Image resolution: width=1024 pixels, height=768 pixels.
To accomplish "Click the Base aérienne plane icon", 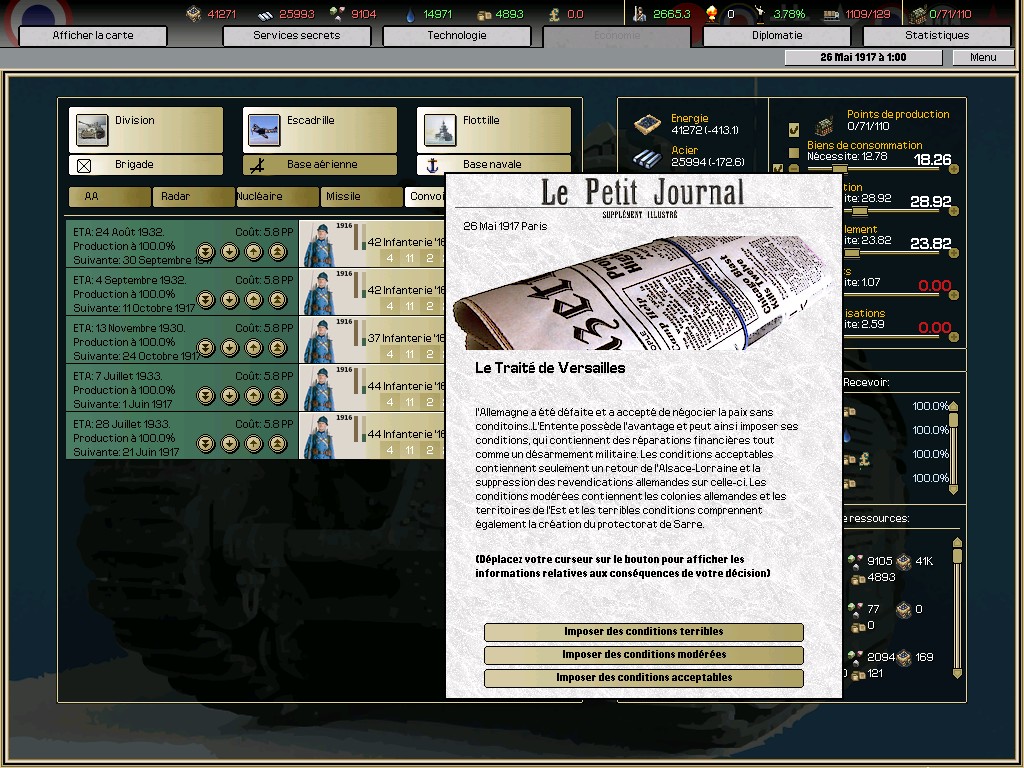I will click(x=257, y=165).
